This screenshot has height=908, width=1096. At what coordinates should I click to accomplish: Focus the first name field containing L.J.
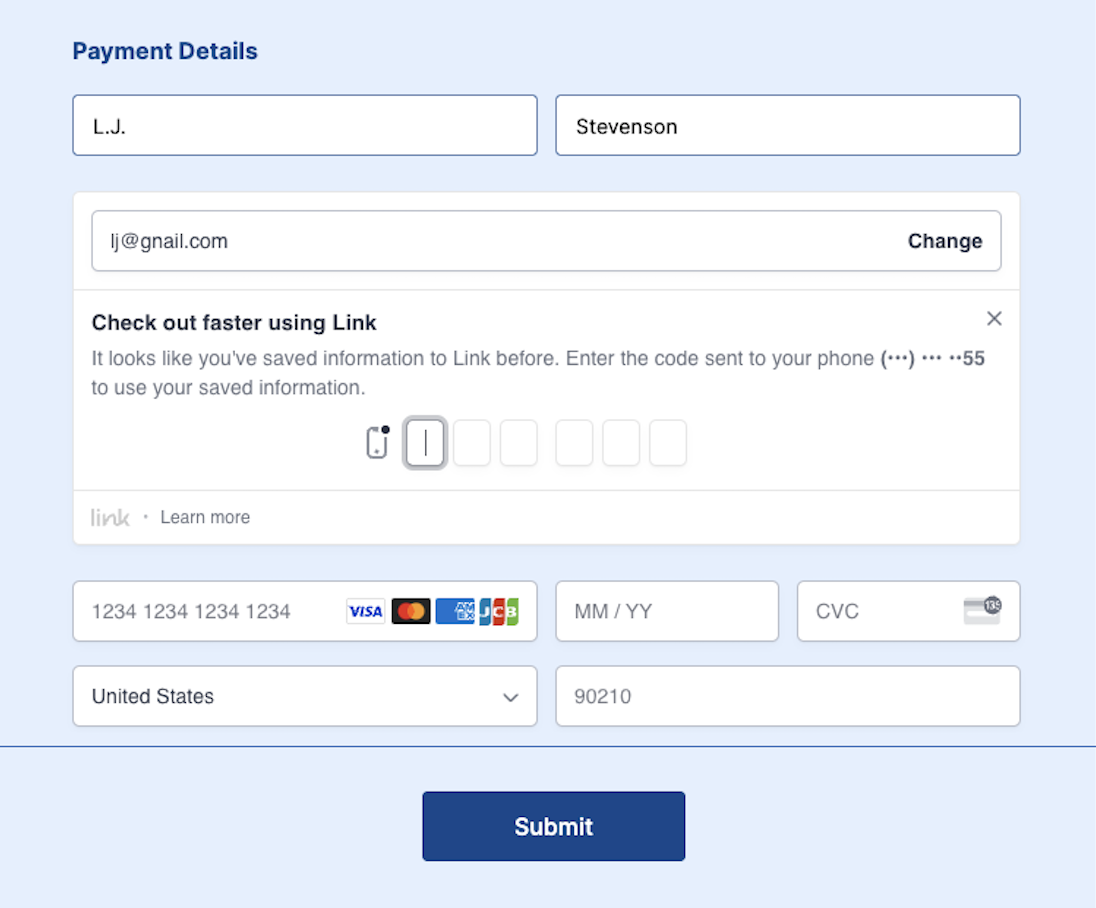pos(304,126)
